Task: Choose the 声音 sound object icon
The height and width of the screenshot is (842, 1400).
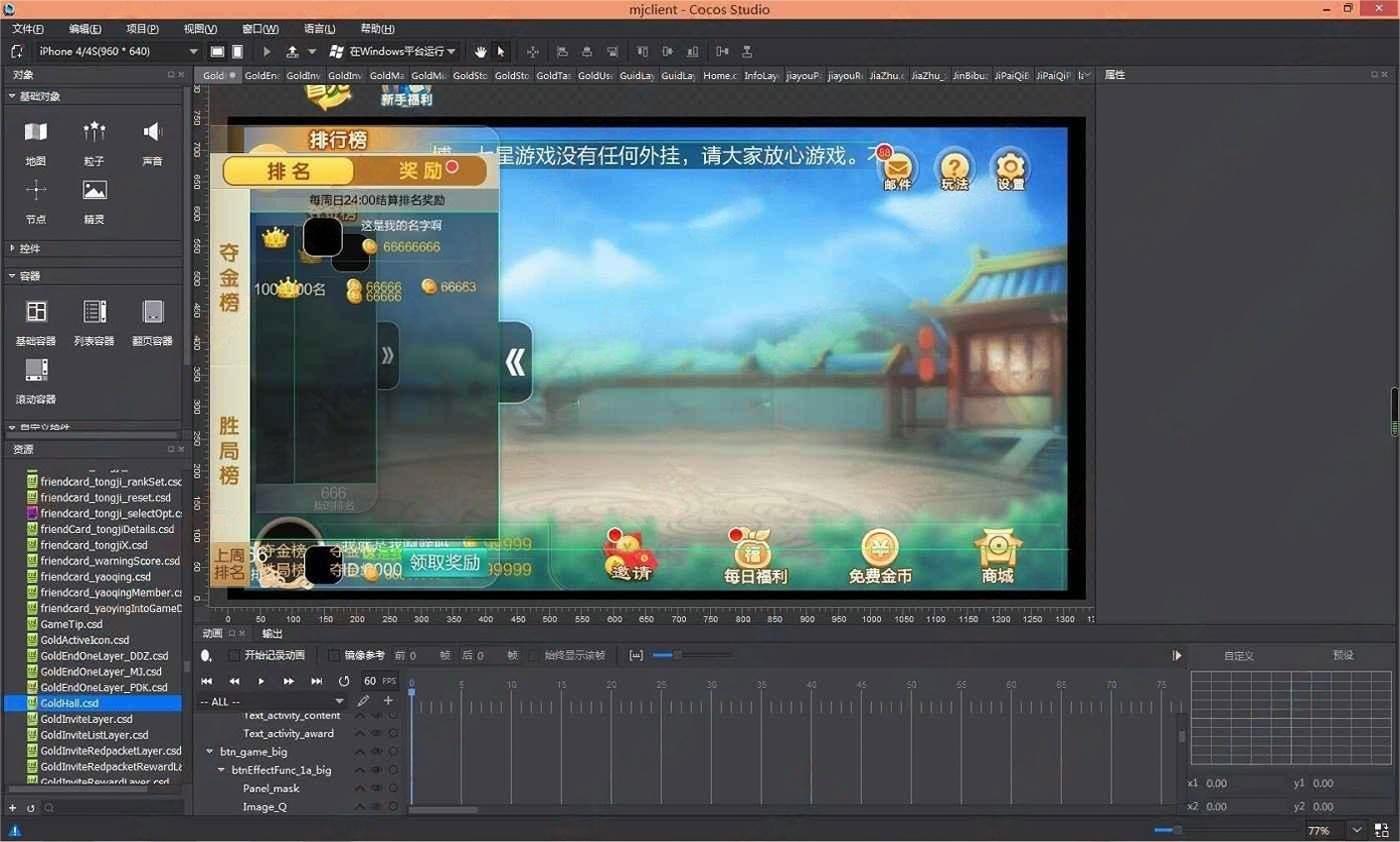Action: click(x=152, y=133)
